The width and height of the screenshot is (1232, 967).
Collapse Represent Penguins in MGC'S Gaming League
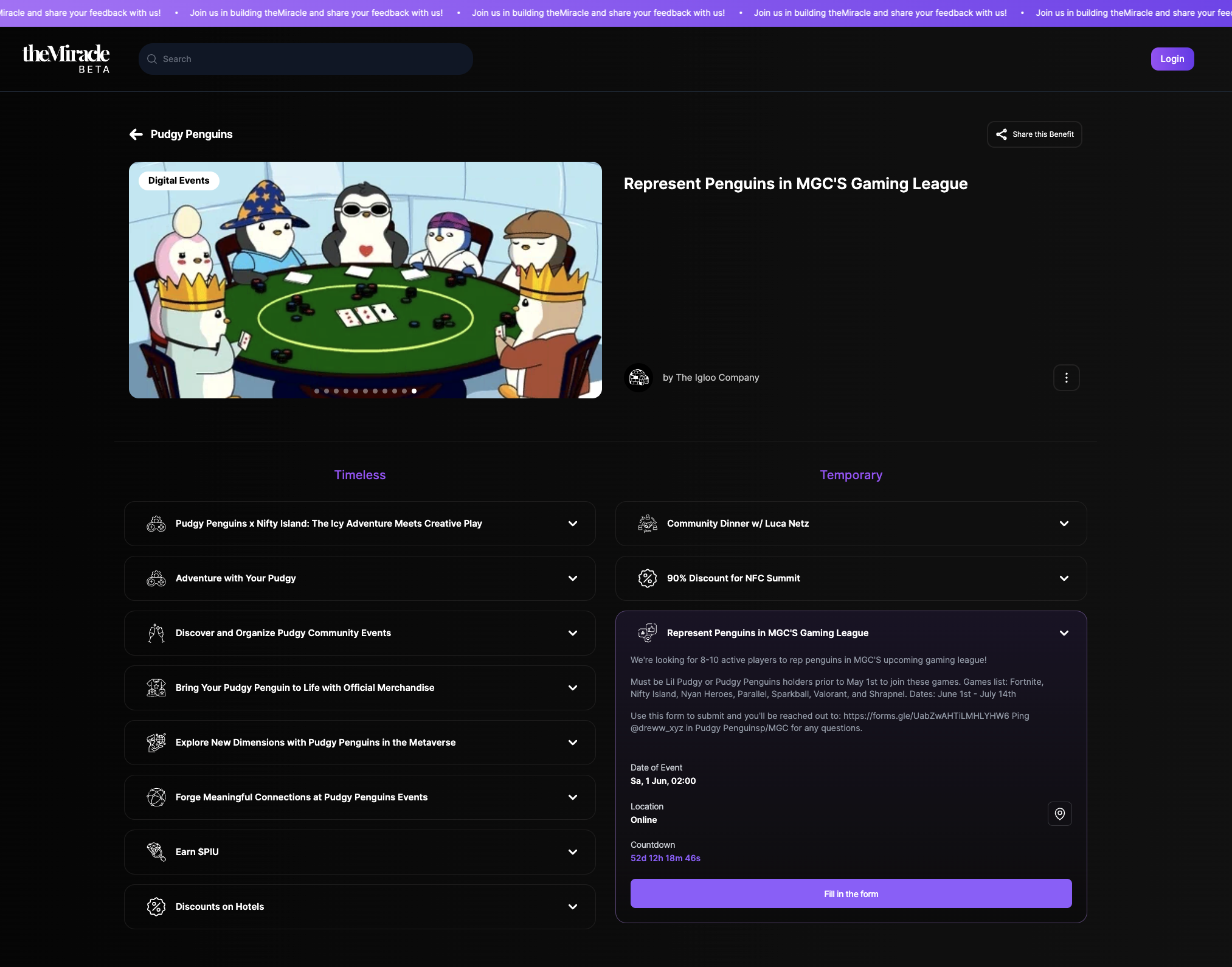[1064, 633]
